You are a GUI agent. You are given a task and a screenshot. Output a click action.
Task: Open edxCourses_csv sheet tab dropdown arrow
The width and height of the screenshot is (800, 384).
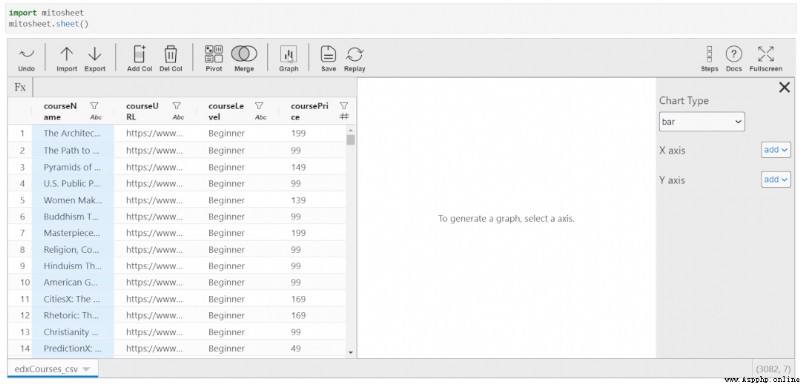point(86,369)
